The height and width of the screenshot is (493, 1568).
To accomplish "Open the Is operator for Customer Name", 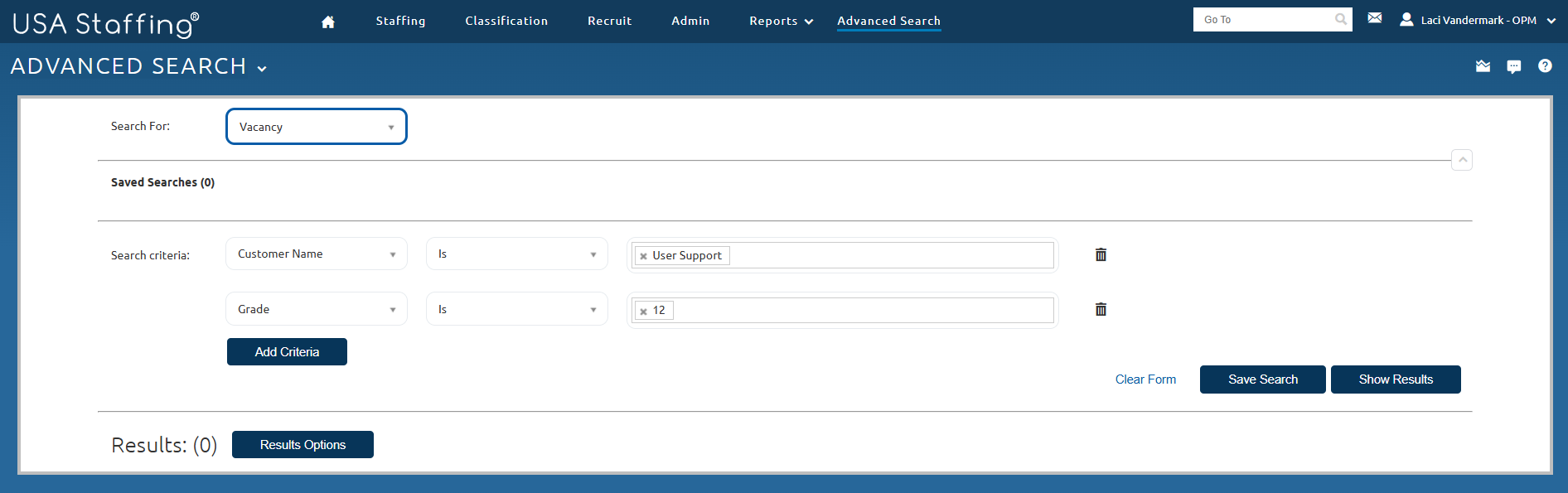I will 517,254.
